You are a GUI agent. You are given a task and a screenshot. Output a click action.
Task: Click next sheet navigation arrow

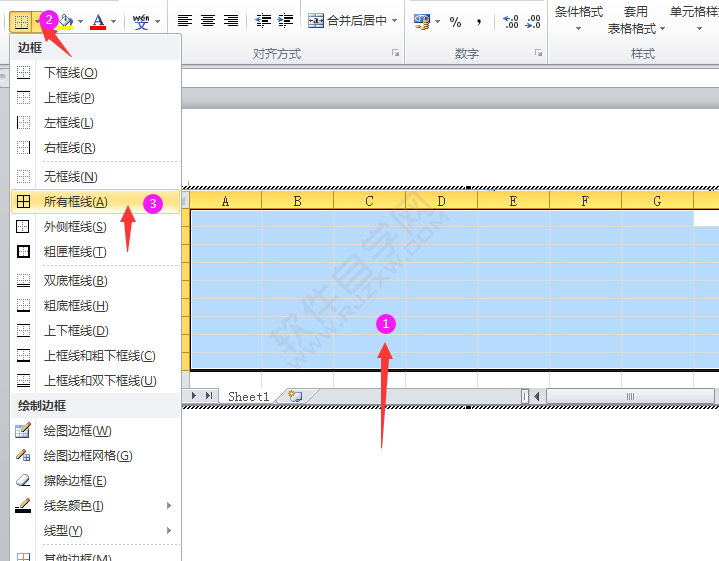tap(194, 395)
